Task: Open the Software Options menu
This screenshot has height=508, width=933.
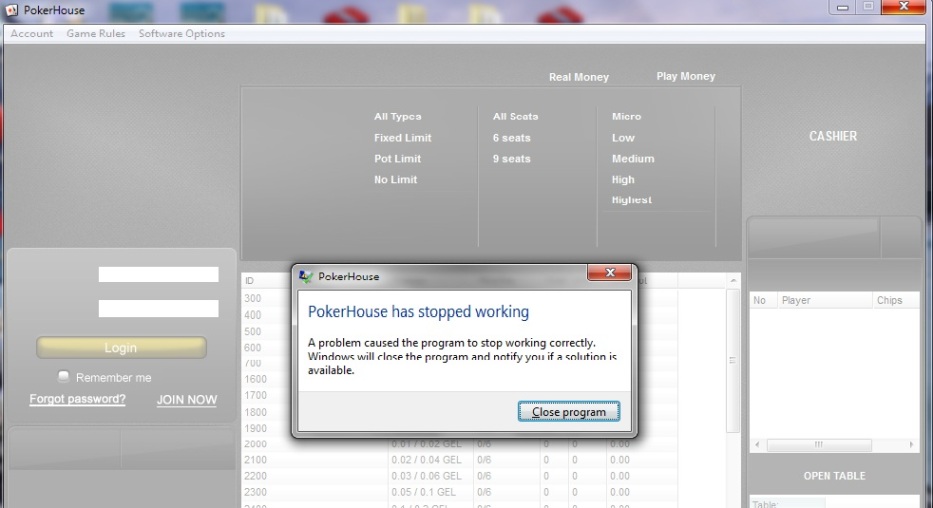Action: pos(181,34)
